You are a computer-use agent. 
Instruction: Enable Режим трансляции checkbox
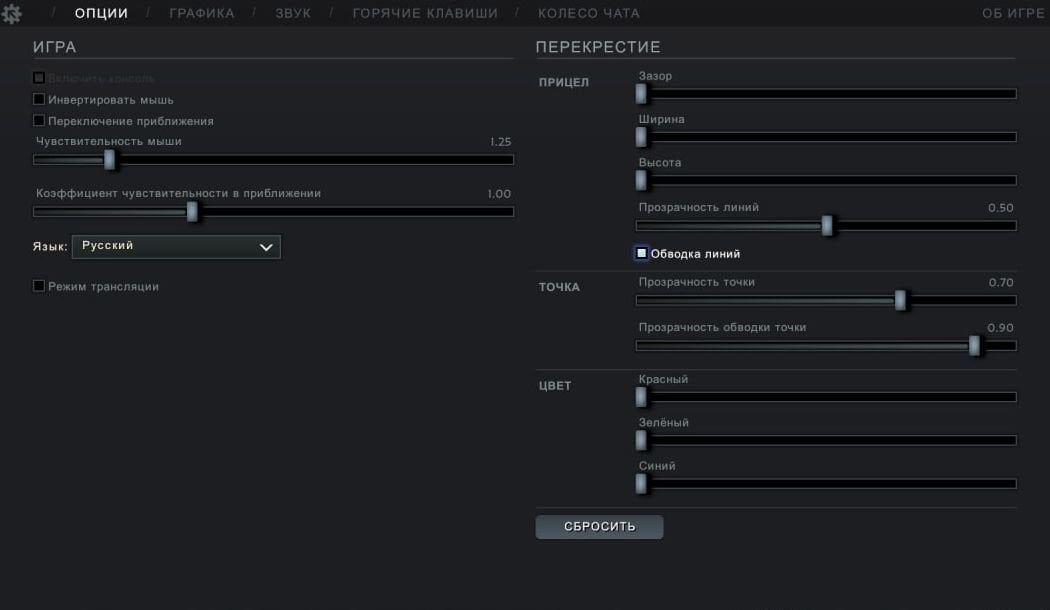(39, 286)
